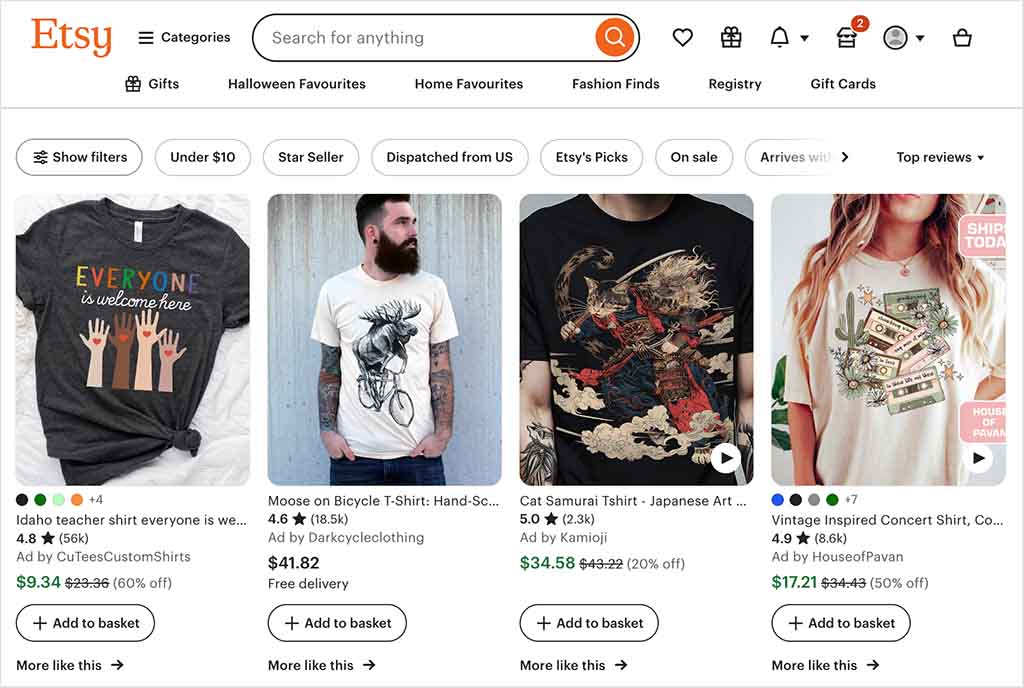Play video on Cat Samurai Tshirt
1024x688 pixels.
[x=725, y=458]
